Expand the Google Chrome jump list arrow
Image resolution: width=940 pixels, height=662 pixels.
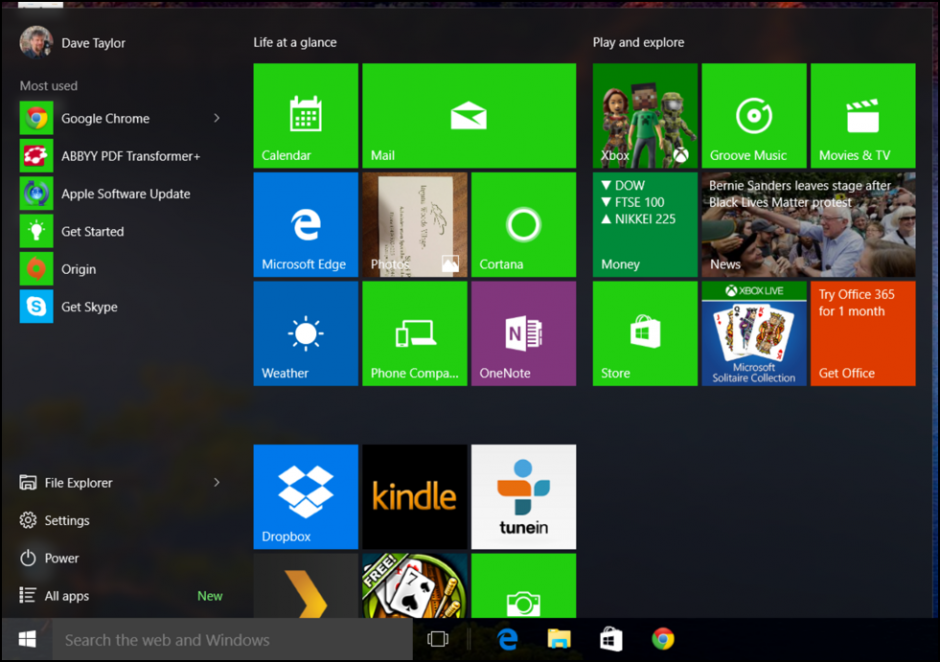(x=217, y=118)
